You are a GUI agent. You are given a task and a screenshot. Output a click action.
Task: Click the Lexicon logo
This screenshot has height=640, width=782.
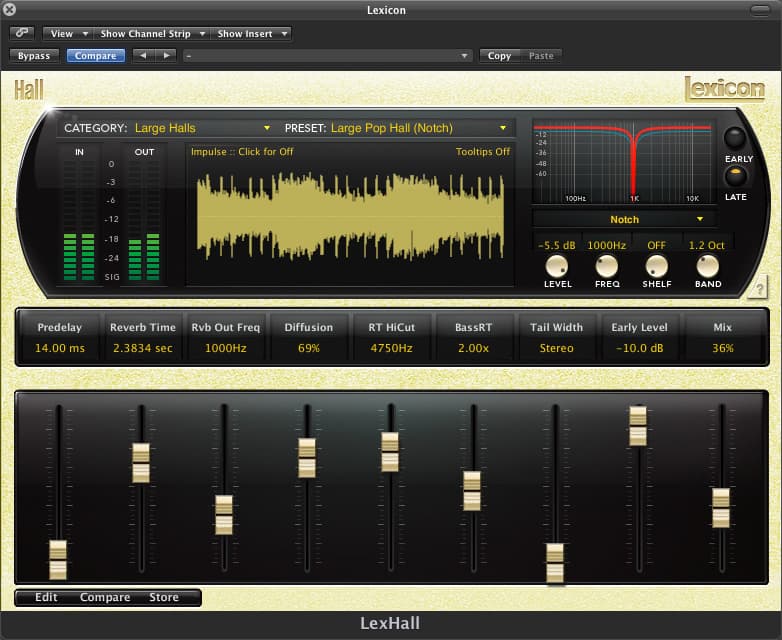click(724, 90)
